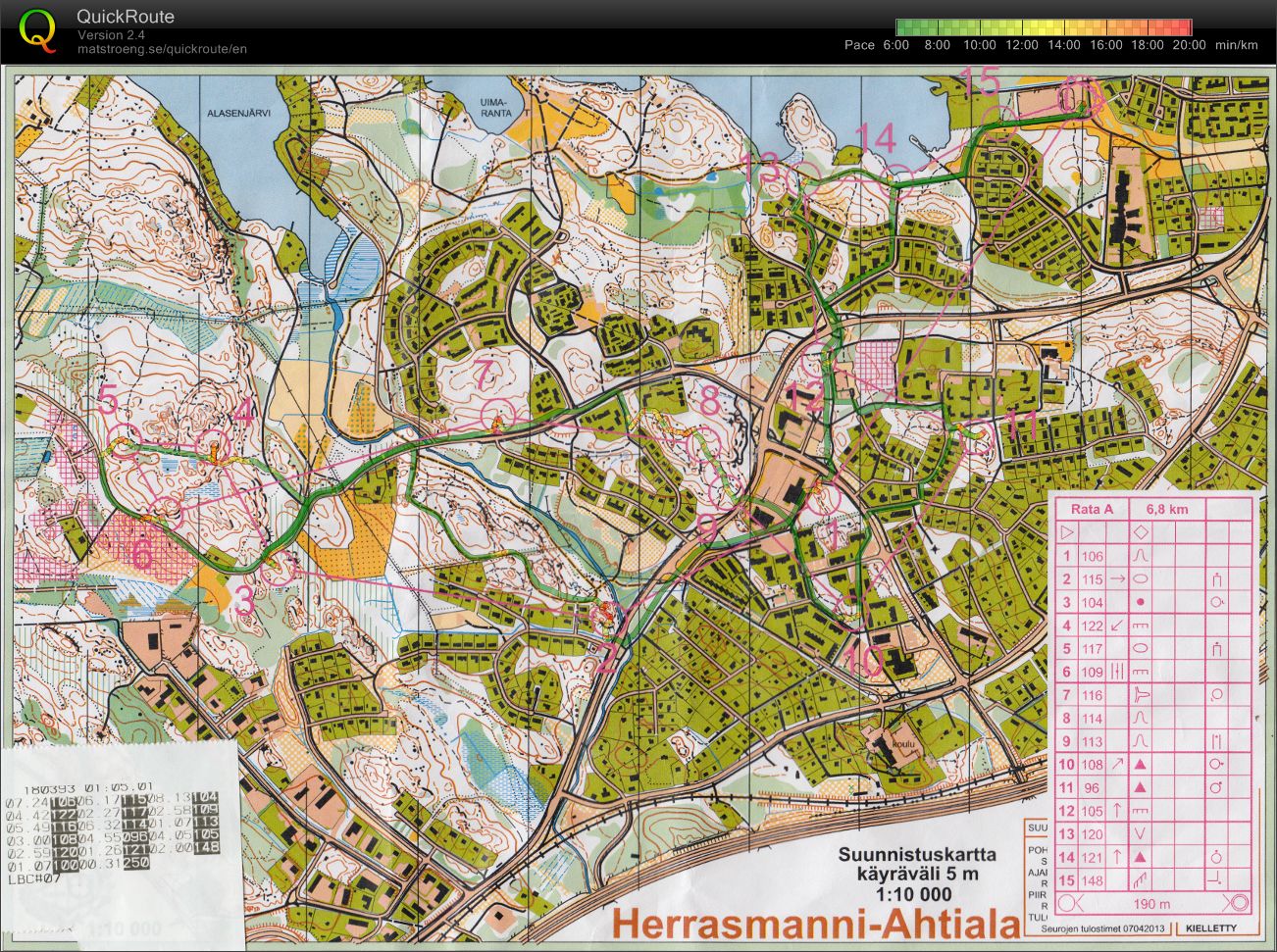Open the matstroeng.se/quickroute/en link
The image size is (1277, 952).
click(x=162, y=49)
